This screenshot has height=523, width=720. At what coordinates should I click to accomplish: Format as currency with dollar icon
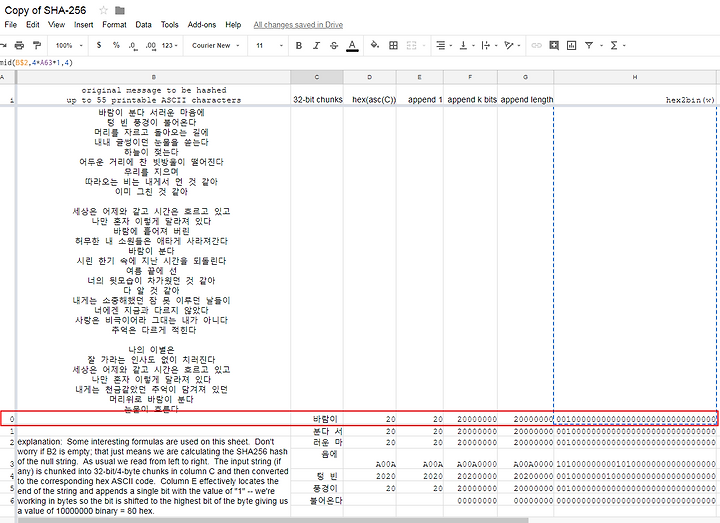tap(99, 45)
